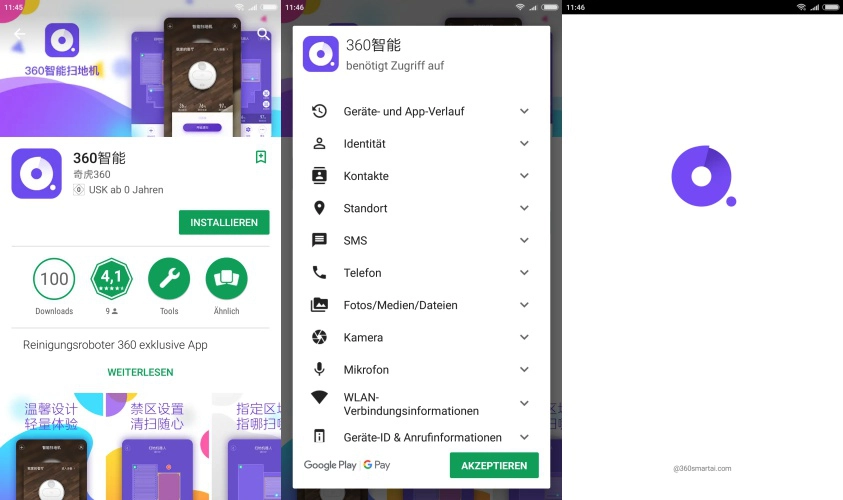Click the history icon for Geräte- und App-Verlauf

[x=319, y=111]
